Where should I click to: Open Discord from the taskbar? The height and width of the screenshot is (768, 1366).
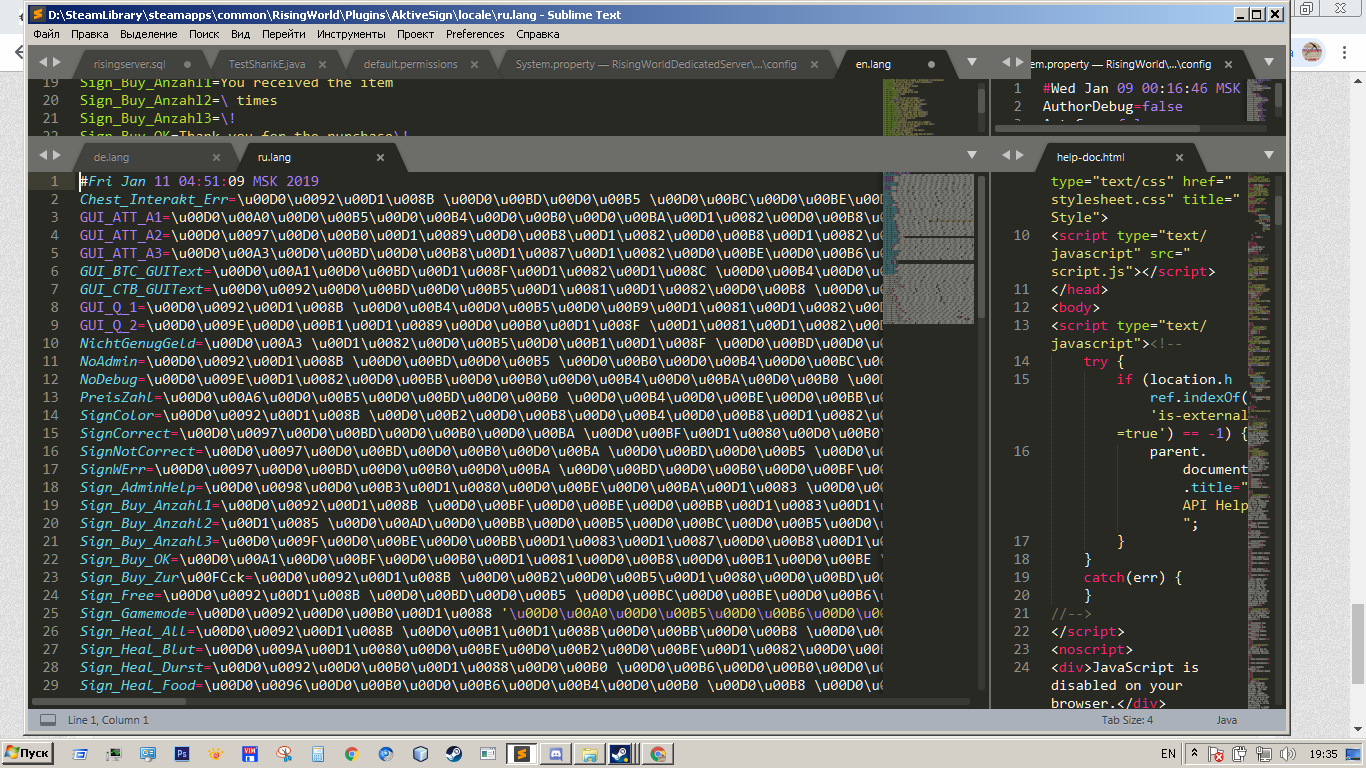[555, 754]
